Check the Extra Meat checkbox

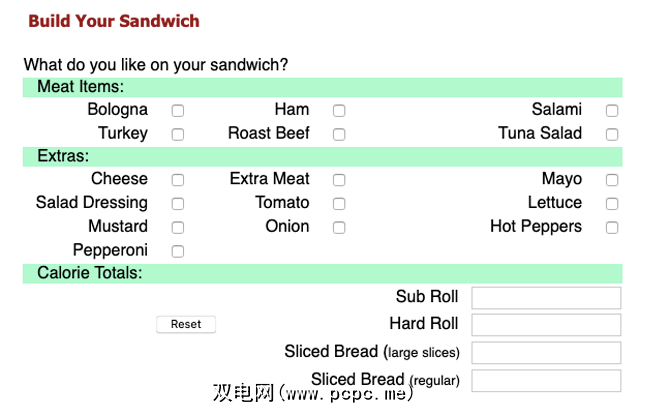(x=339, y=181)
